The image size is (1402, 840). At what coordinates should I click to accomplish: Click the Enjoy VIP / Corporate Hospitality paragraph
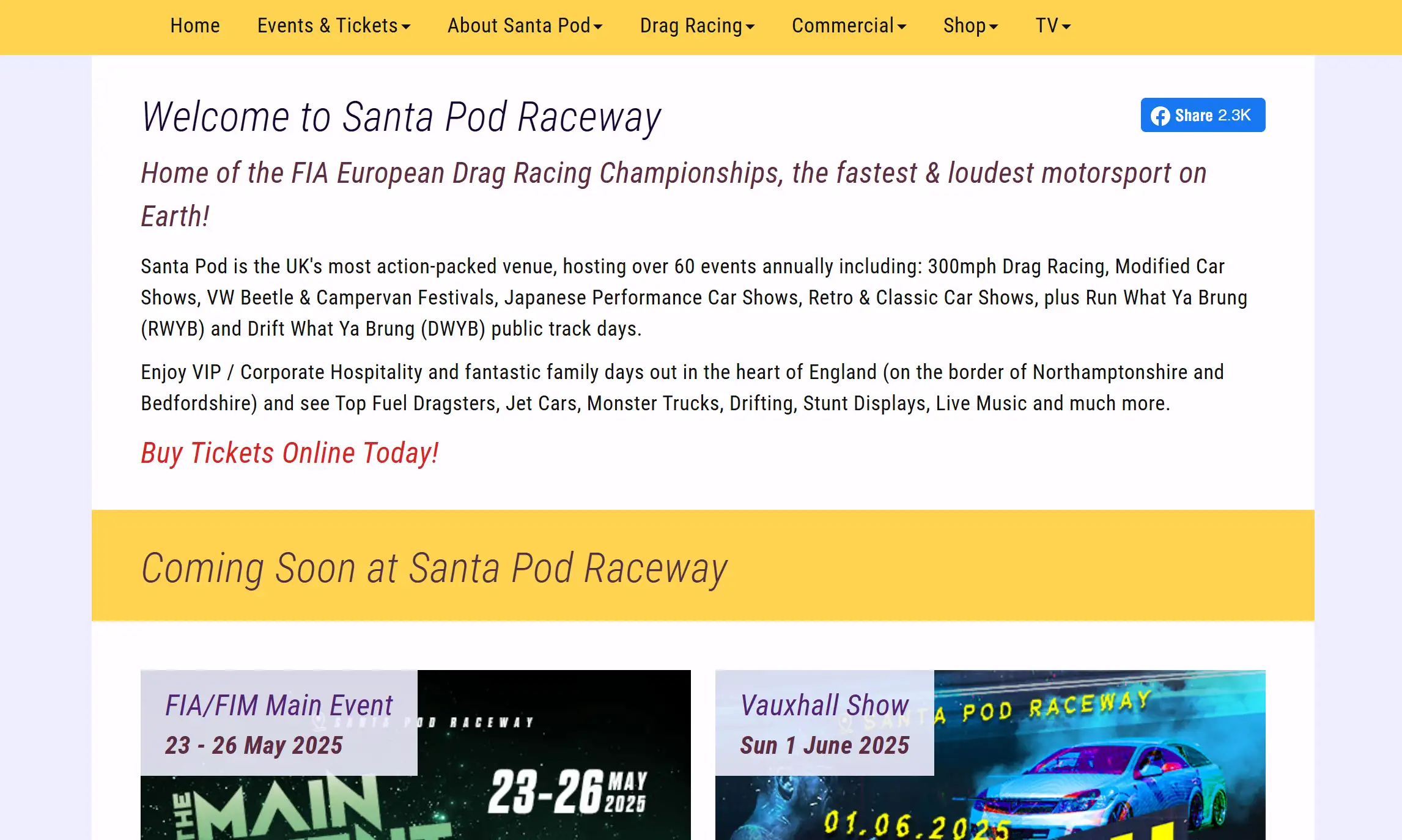[x=682, y=388]
